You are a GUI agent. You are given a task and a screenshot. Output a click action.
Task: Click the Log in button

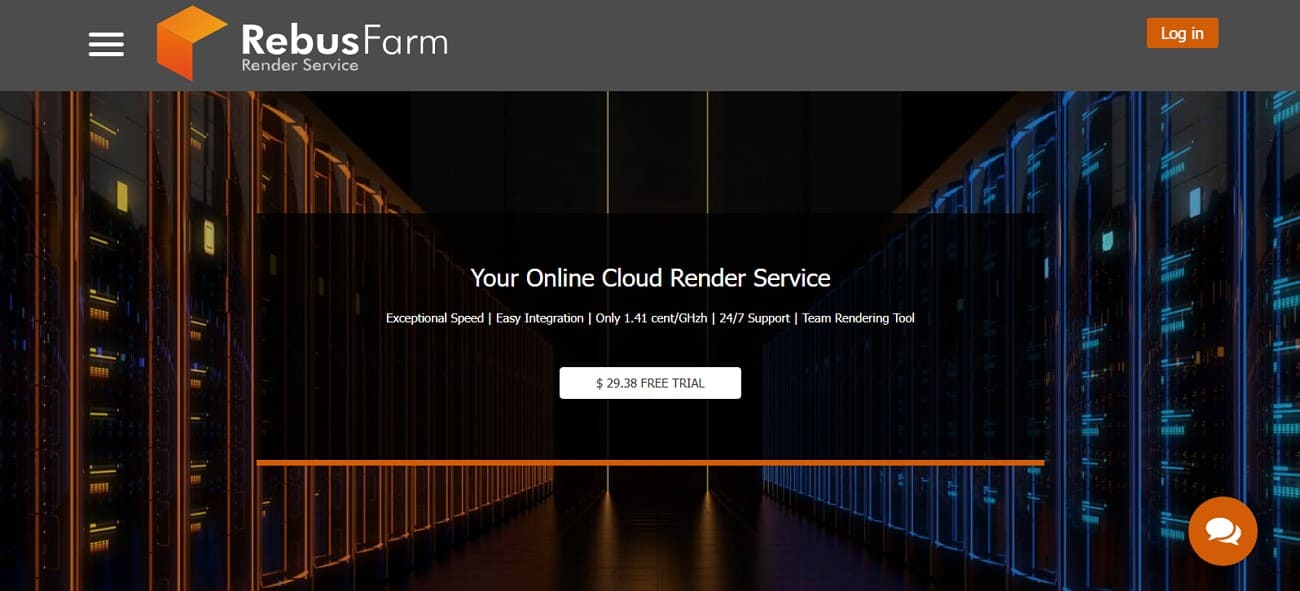[x=1182, y=33]
